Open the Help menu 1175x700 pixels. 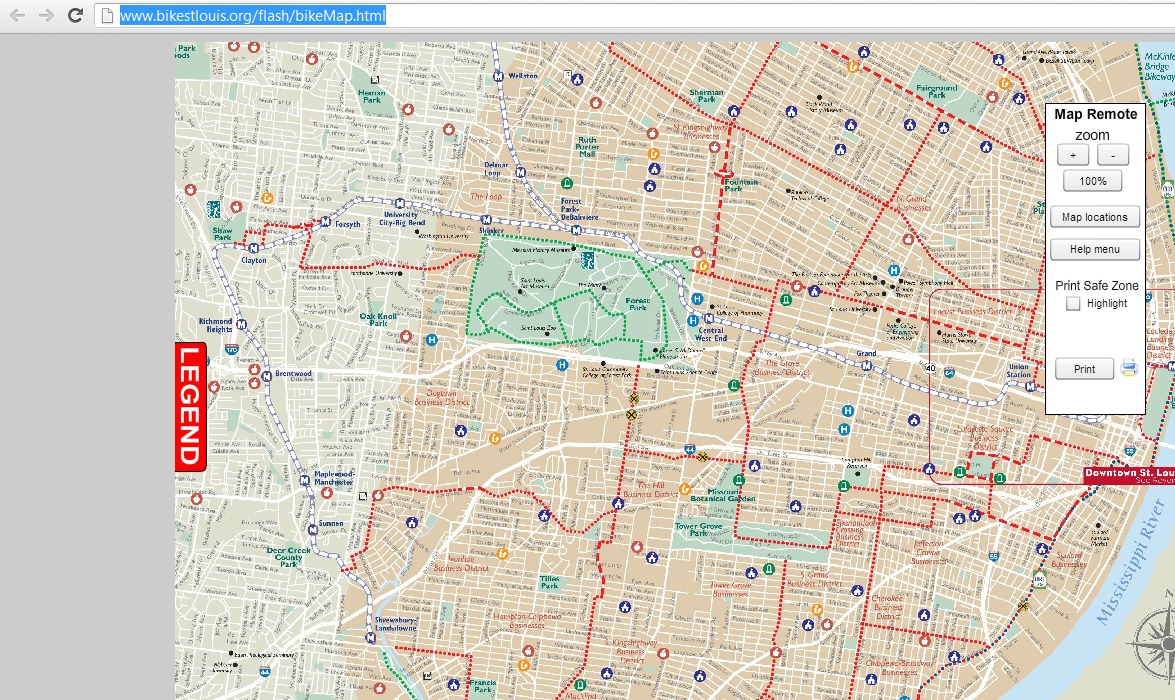(x=1094, y=249)
